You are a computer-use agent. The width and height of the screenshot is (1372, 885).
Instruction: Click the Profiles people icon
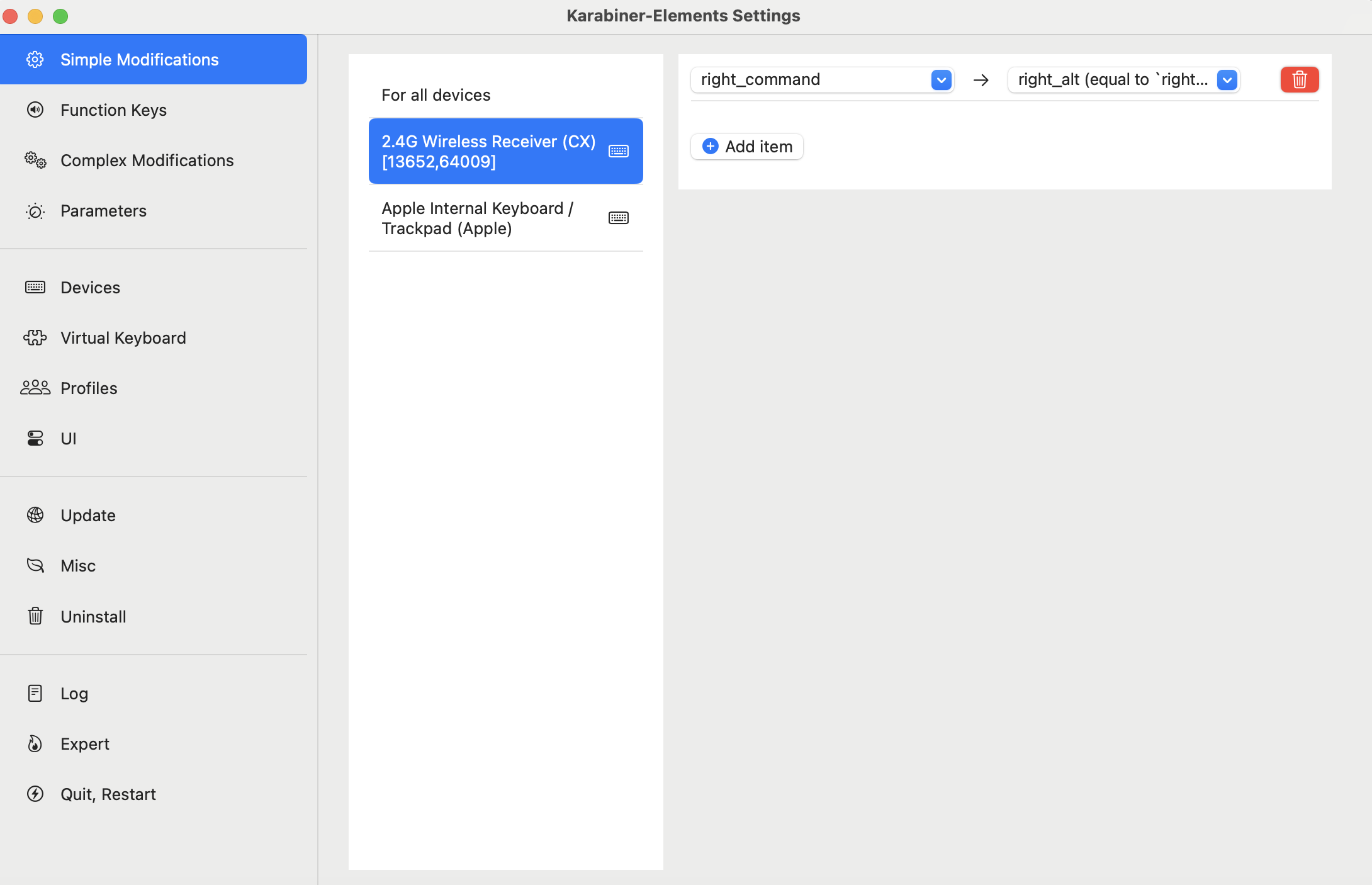tap(35, 388)
